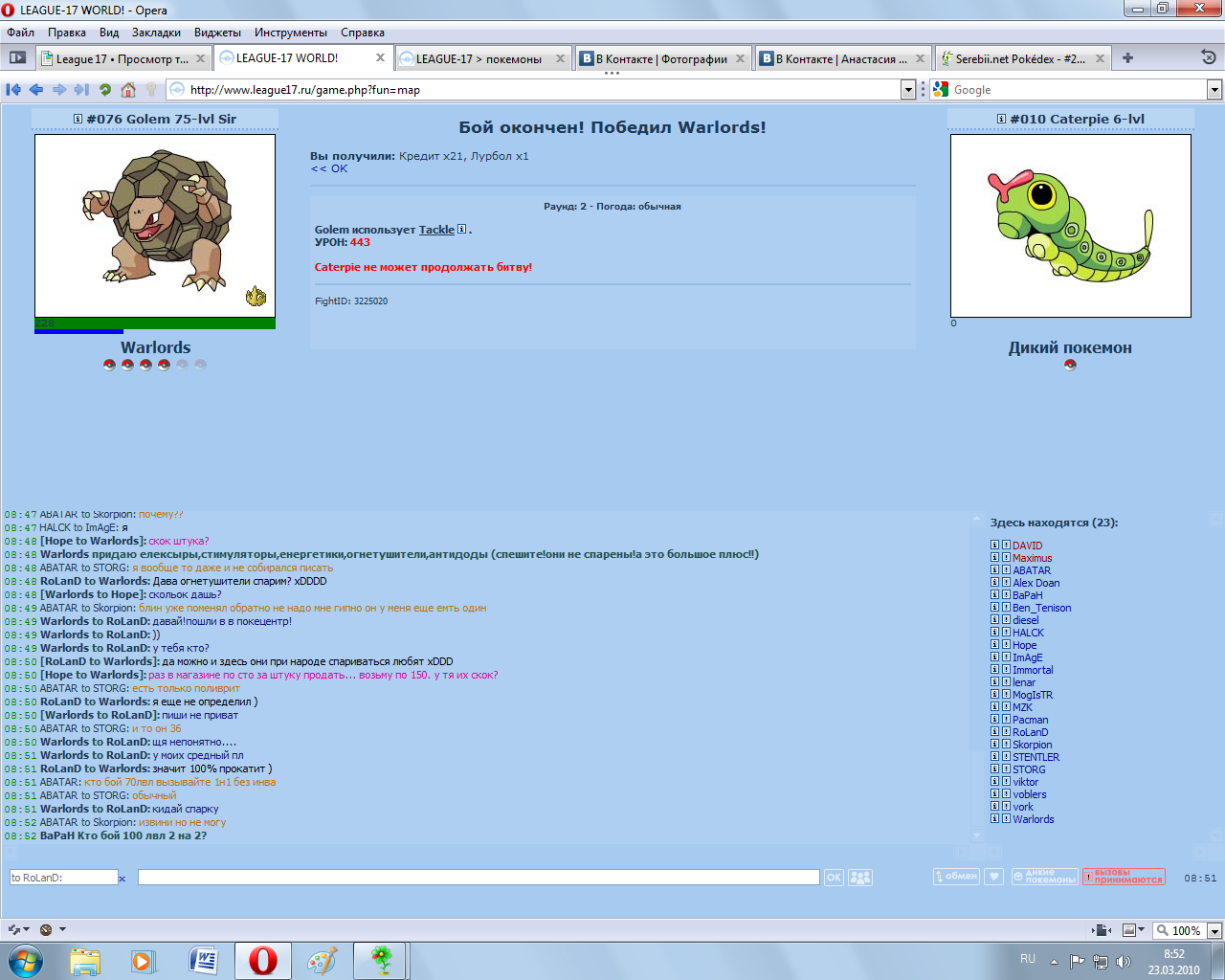
Task: Switch to LEAGUE-17 > покемоны tab
Action: point(481,58)
